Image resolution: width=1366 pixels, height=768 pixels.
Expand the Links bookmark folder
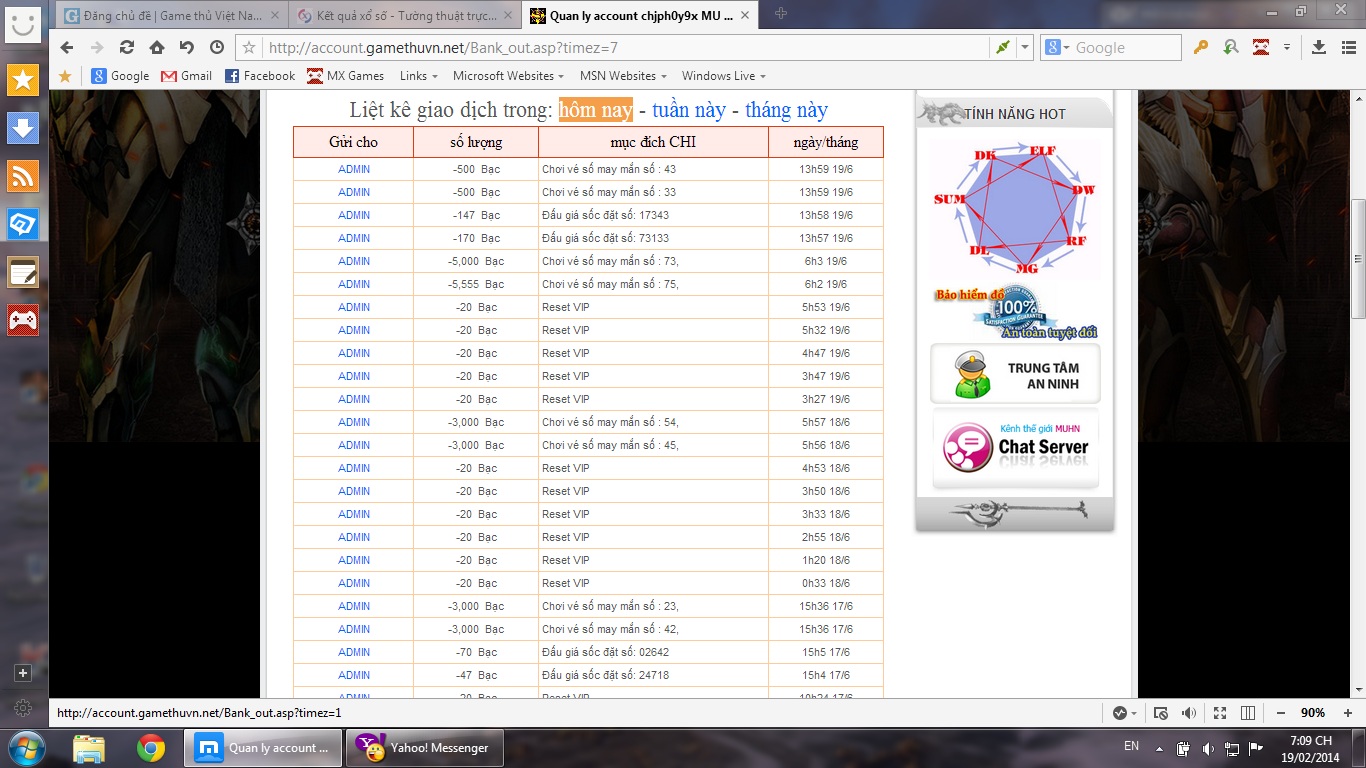418,76
